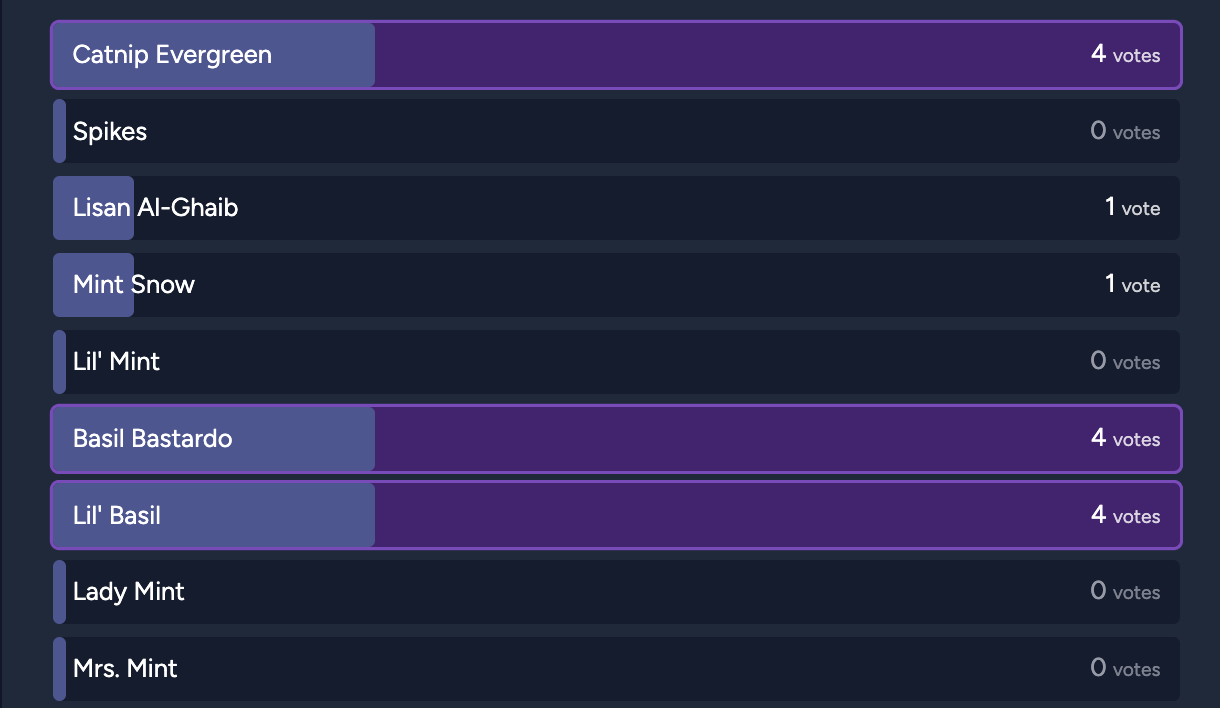Click the 4 votes count on Lil' Basil
This screenshot has width=1220, height=708.
[x=1126, y=516]
